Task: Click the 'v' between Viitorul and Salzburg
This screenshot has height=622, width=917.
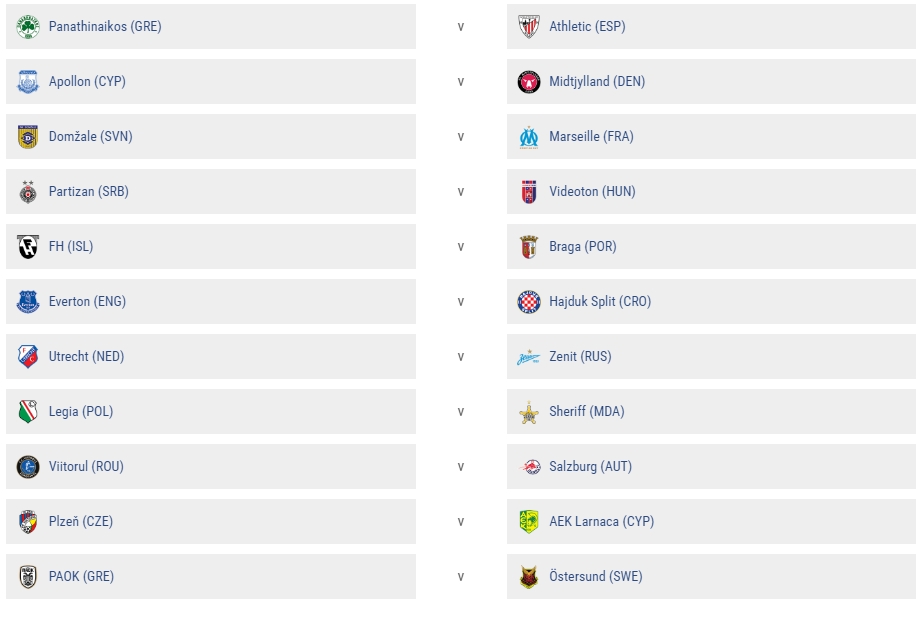Action: point(461,467)
